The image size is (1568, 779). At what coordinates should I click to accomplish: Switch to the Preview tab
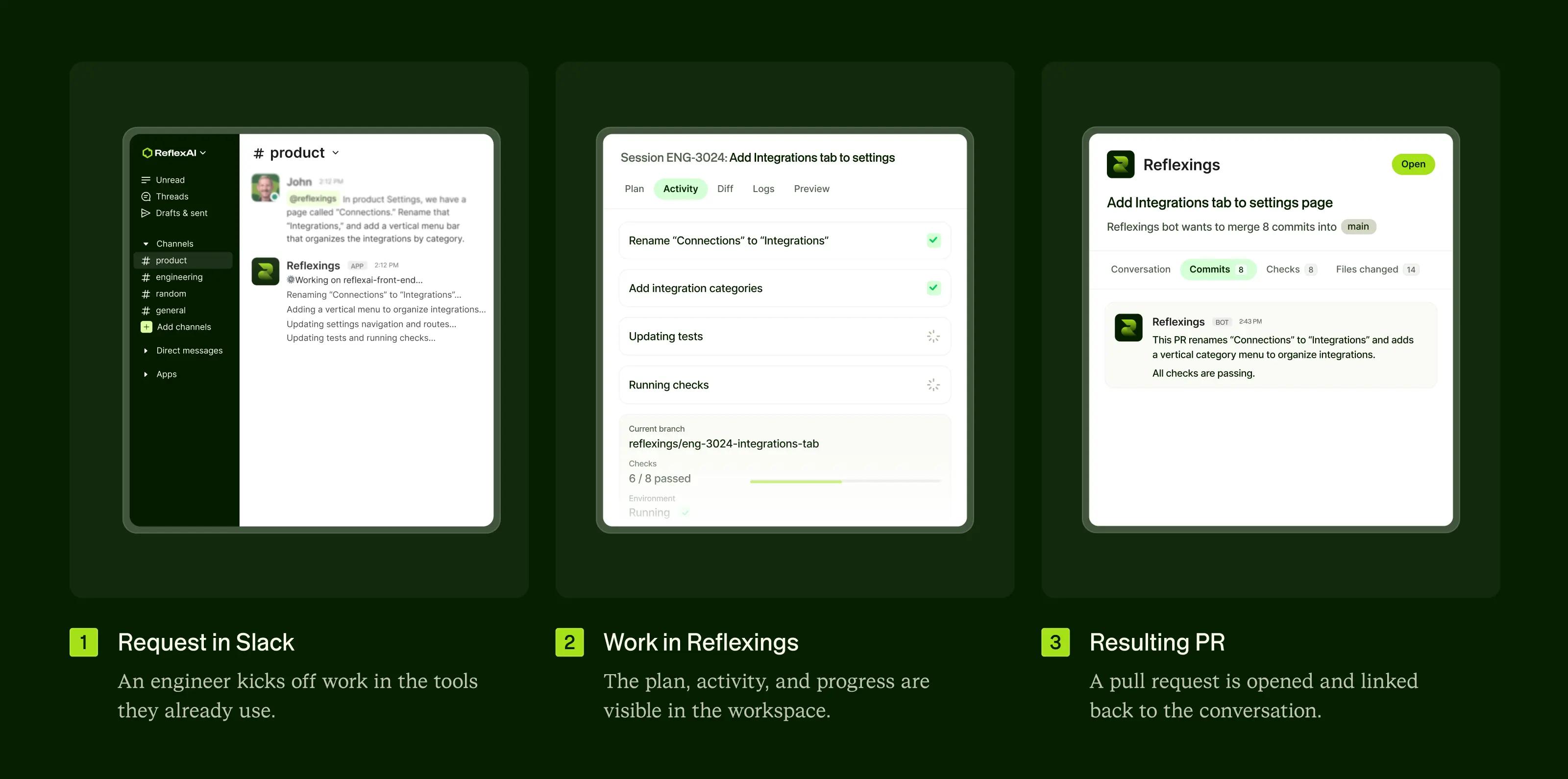tap(811, 189)
